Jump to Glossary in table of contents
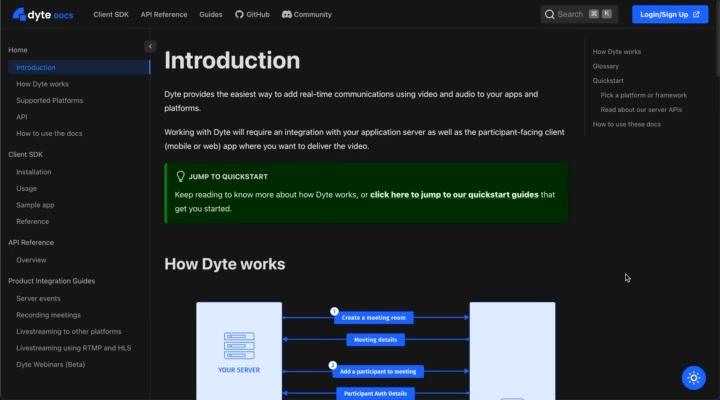 [x=606, y=66]
